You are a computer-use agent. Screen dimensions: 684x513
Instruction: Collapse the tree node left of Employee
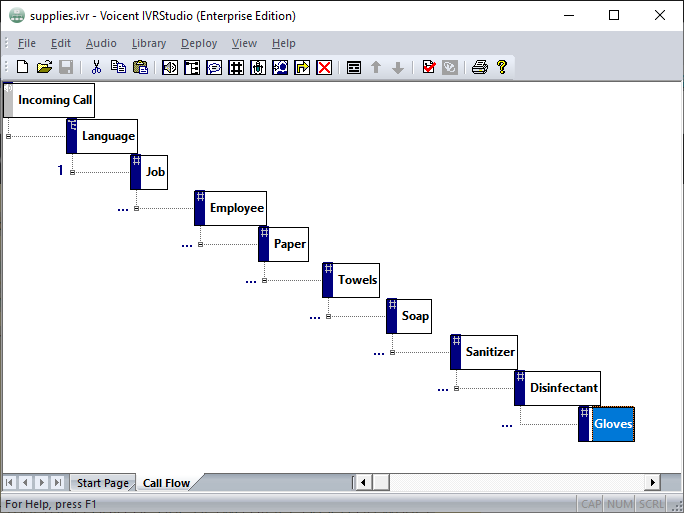[136, 208]
